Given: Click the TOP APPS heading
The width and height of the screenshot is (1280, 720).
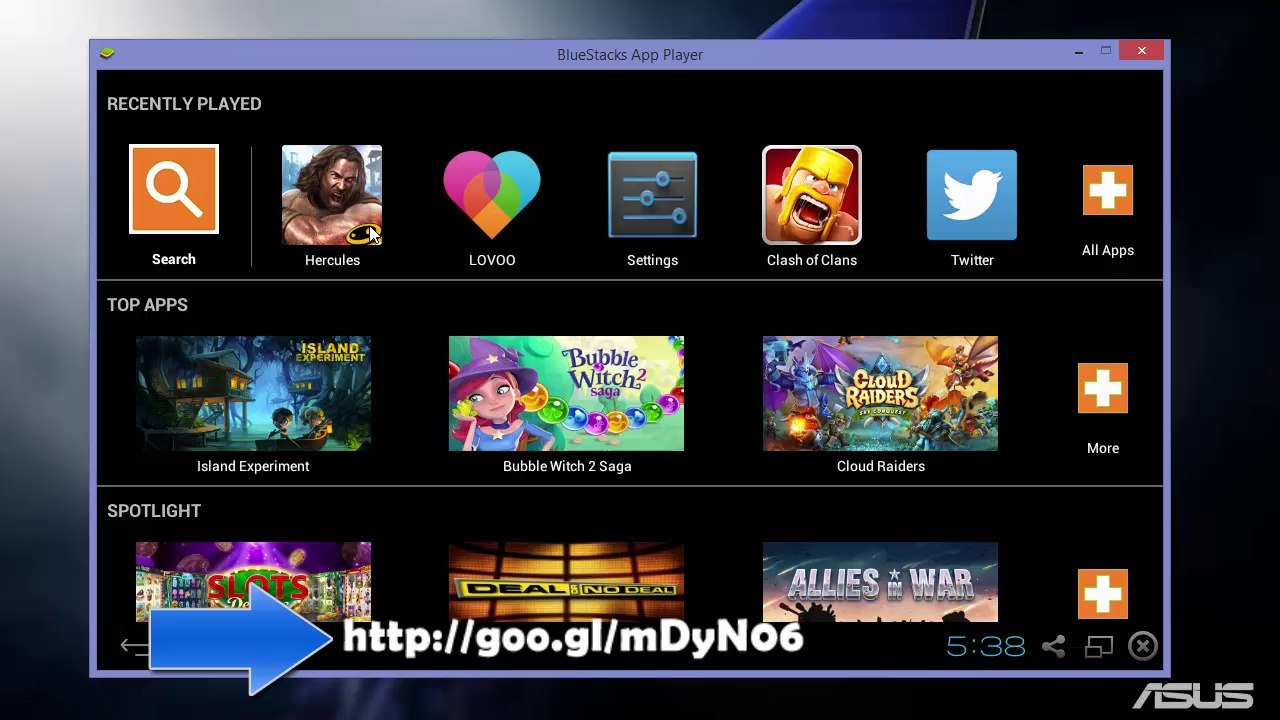Looking at the screenshot, I should point(147,305).
